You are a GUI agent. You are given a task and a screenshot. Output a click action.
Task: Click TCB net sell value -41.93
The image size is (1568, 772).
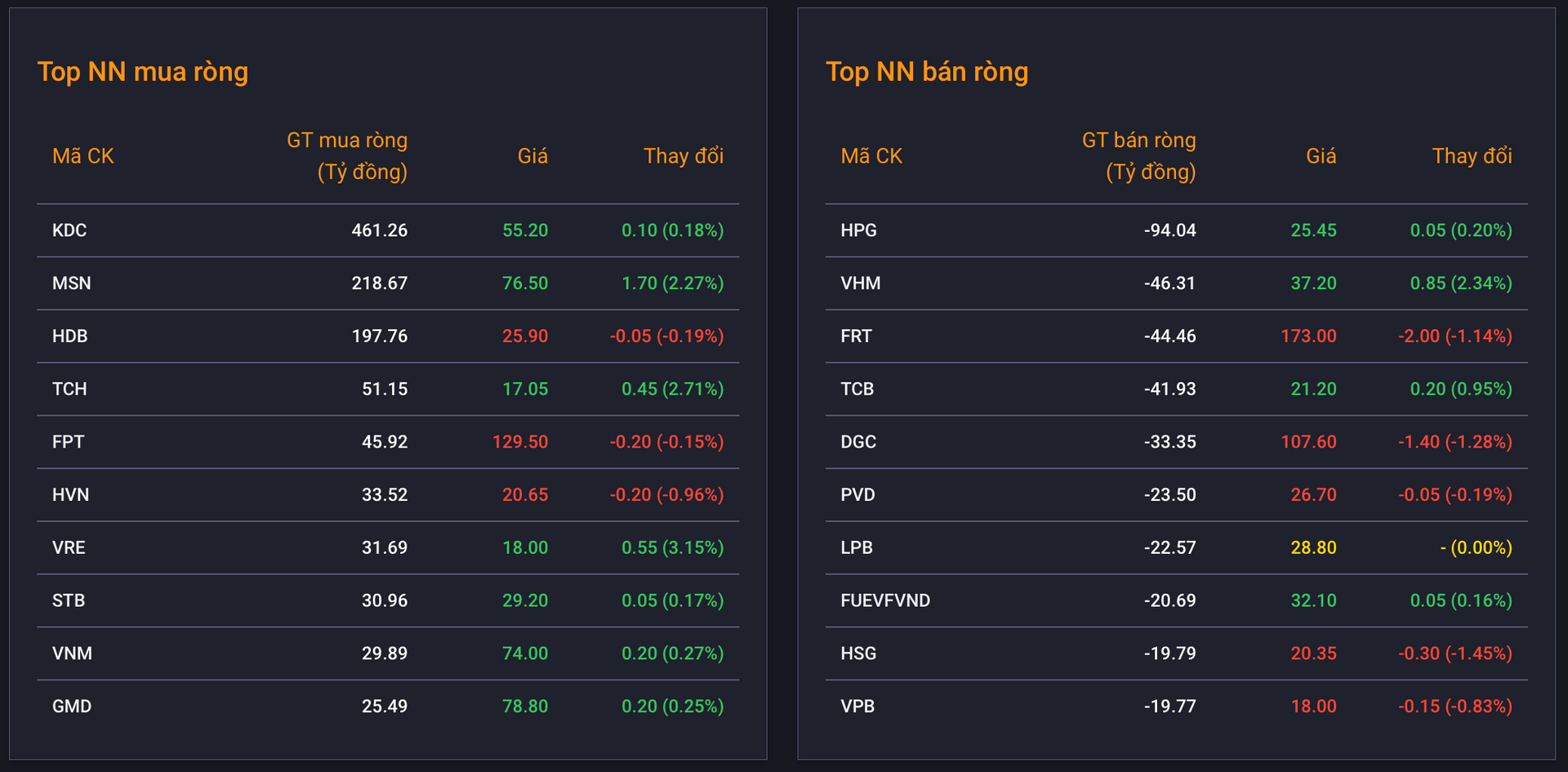(1170, 389)
